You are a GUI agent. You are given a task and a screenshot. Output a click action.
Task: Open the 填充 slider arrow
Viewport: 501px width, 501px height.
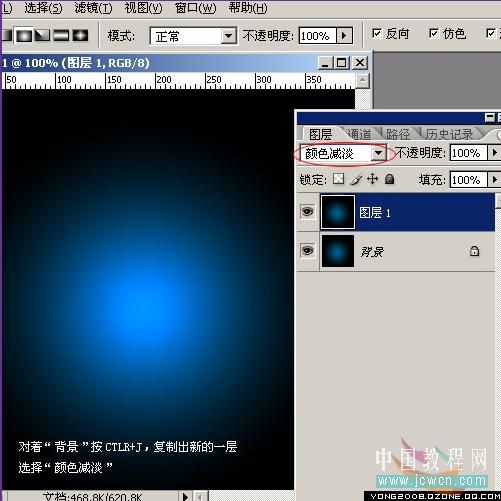pyautogui.click(x=495, y=180)
